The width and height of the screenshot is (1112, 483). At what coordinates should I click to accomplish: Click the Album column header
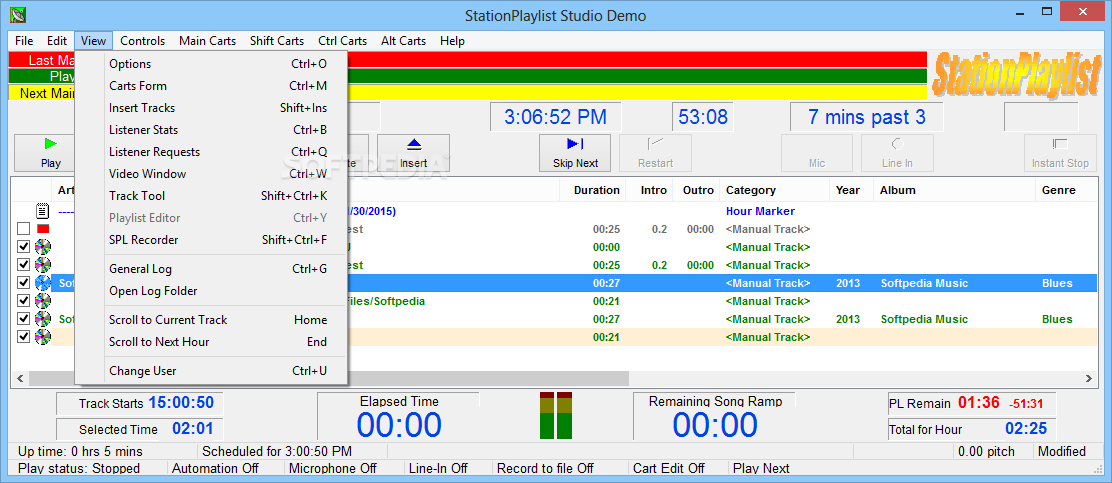(955, 190)
